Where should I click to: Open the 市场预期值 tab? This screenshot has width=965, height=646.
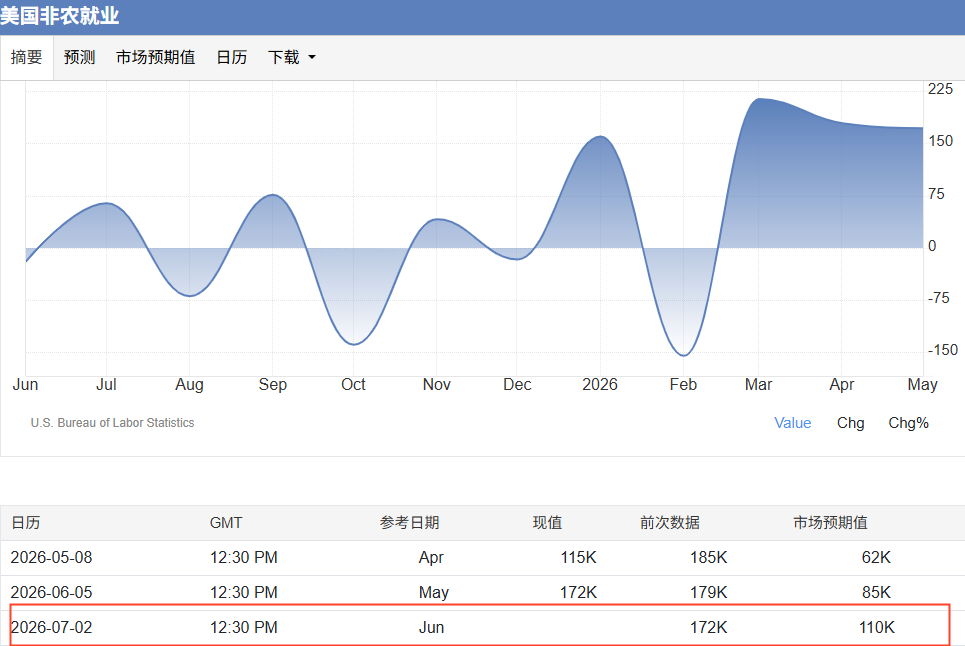(155, 57)
